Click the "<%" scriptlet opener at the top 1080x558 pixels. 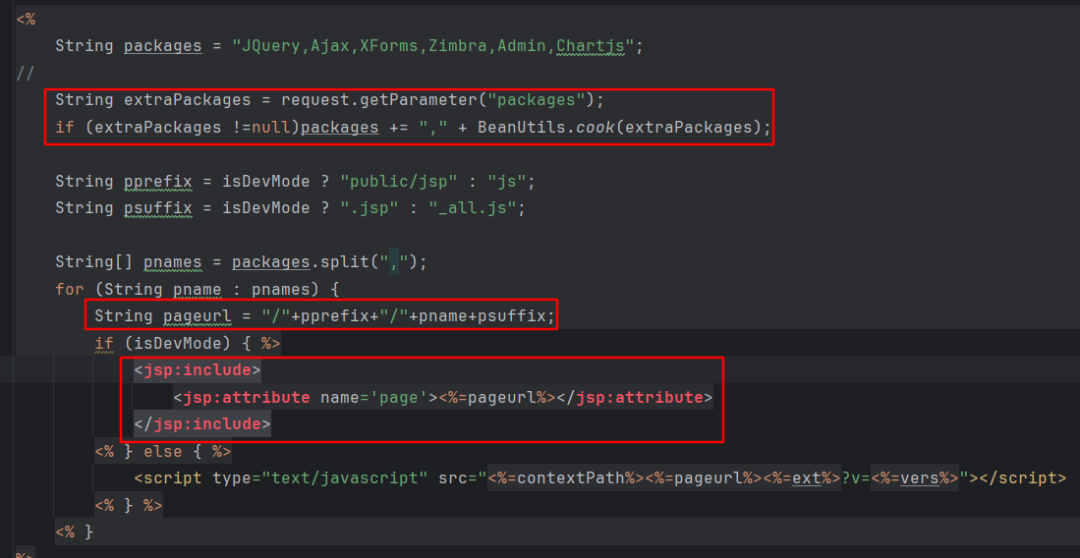pos(25,19)
